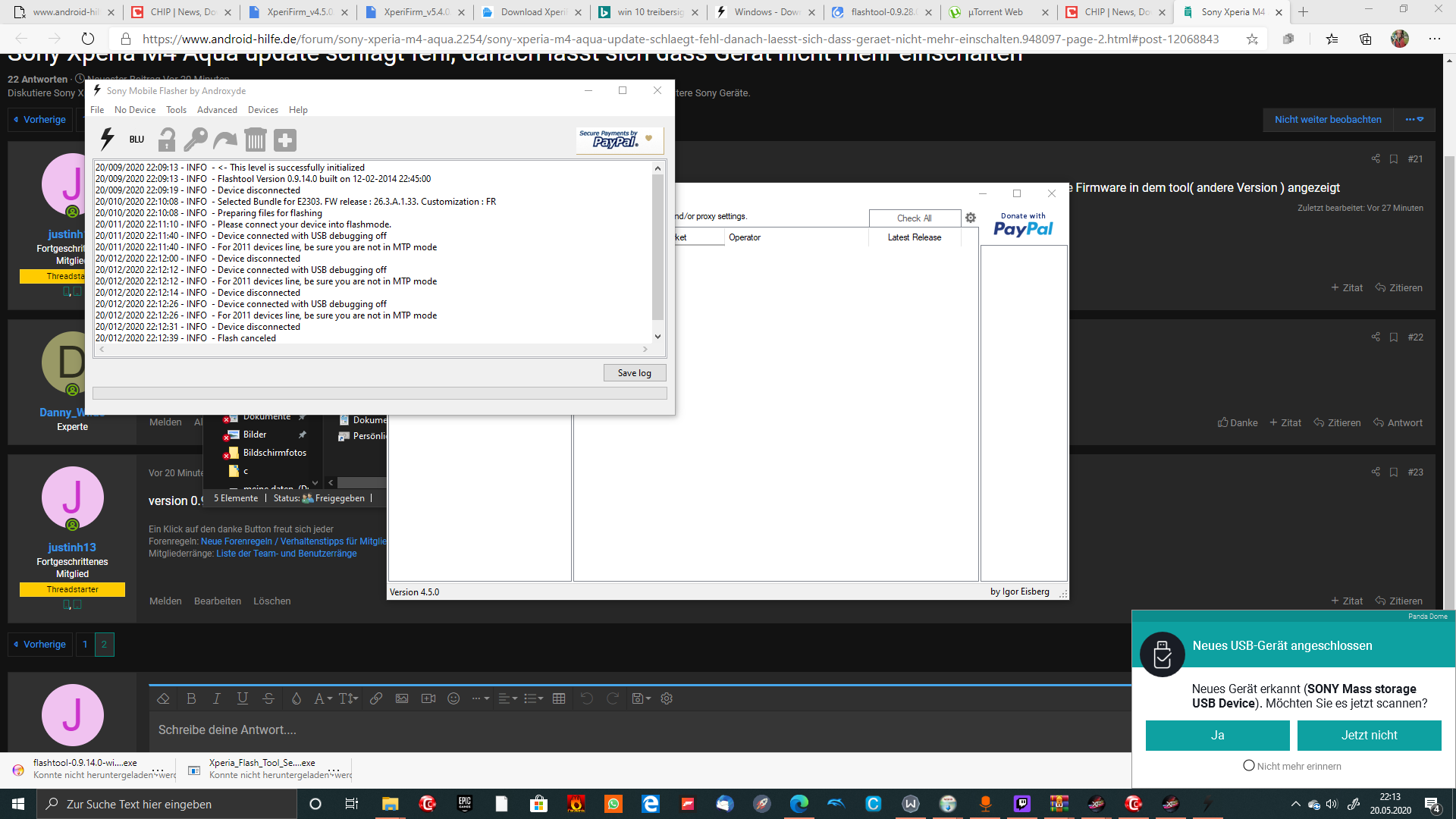Go to page 1 of the thread
This screenshot has width=1456, height=819.
pyautogui.click(x=85, y=645)
